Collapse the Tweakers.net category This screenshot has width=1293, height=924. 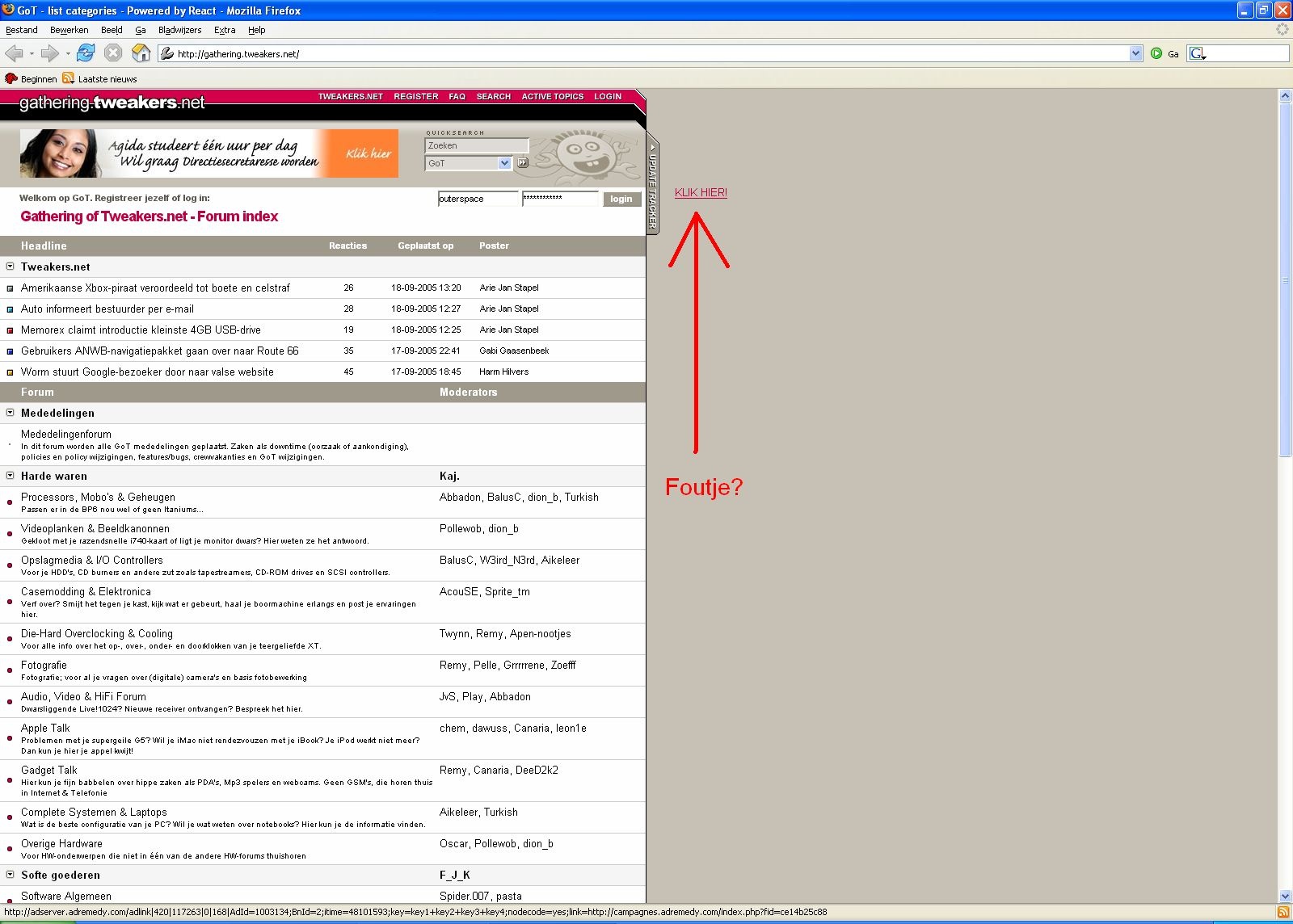coord(11,267)
